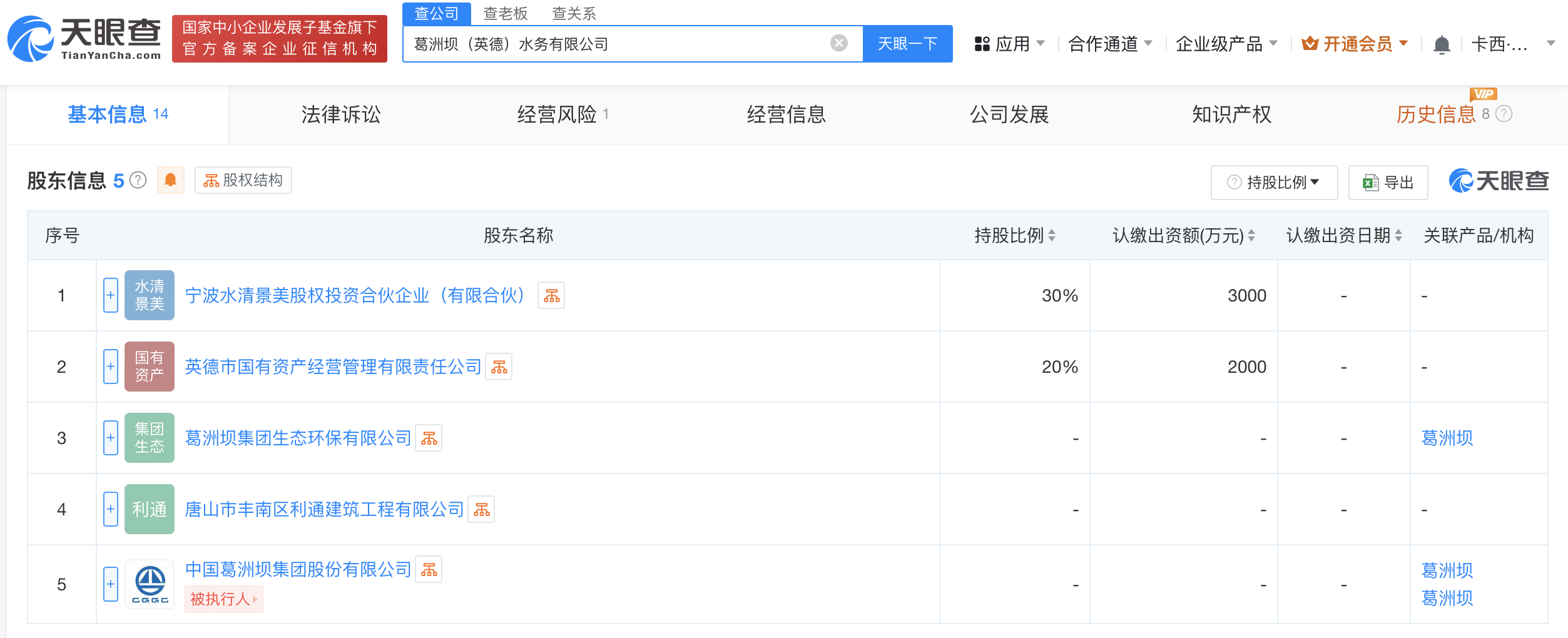
Task: Open the user account 卡西 dropdown
Action: tap(1513, 44)
